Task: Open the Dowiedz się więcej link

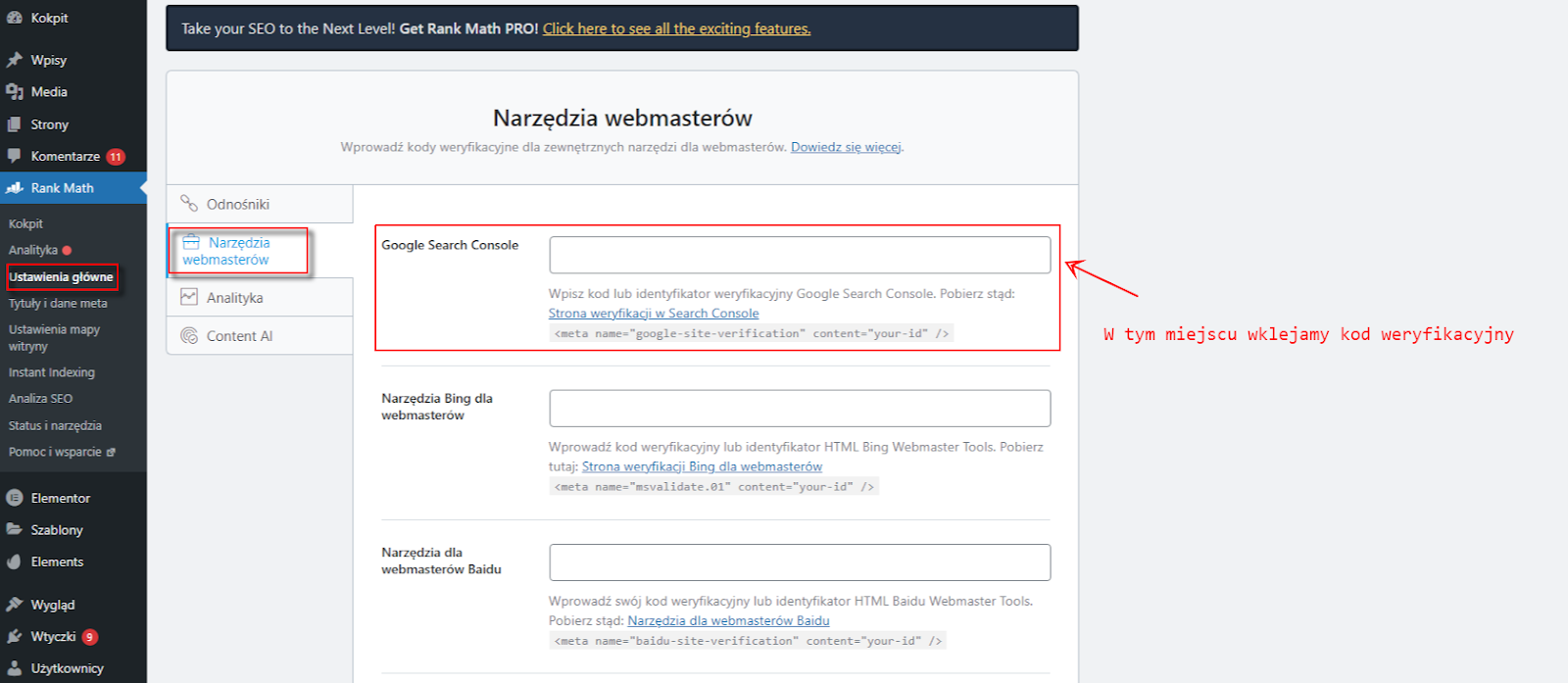Action: coord(846,147)
